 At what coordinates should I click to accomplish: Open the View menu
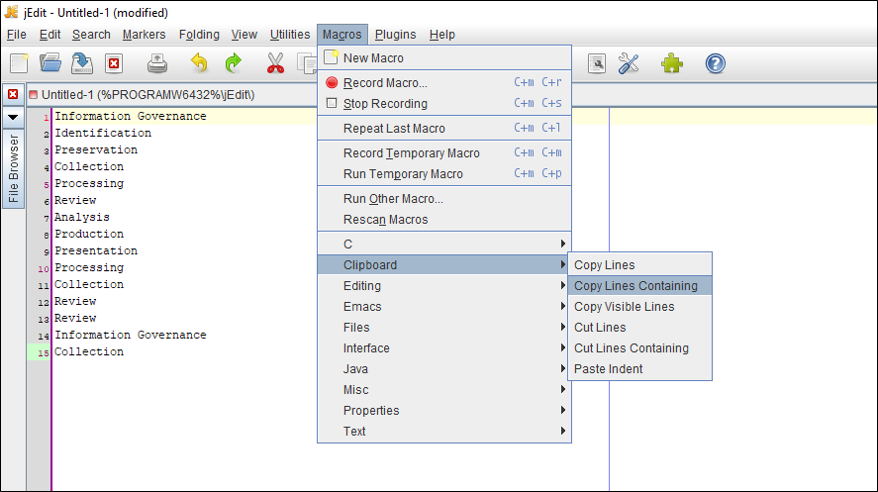click(x=244, y=35)
